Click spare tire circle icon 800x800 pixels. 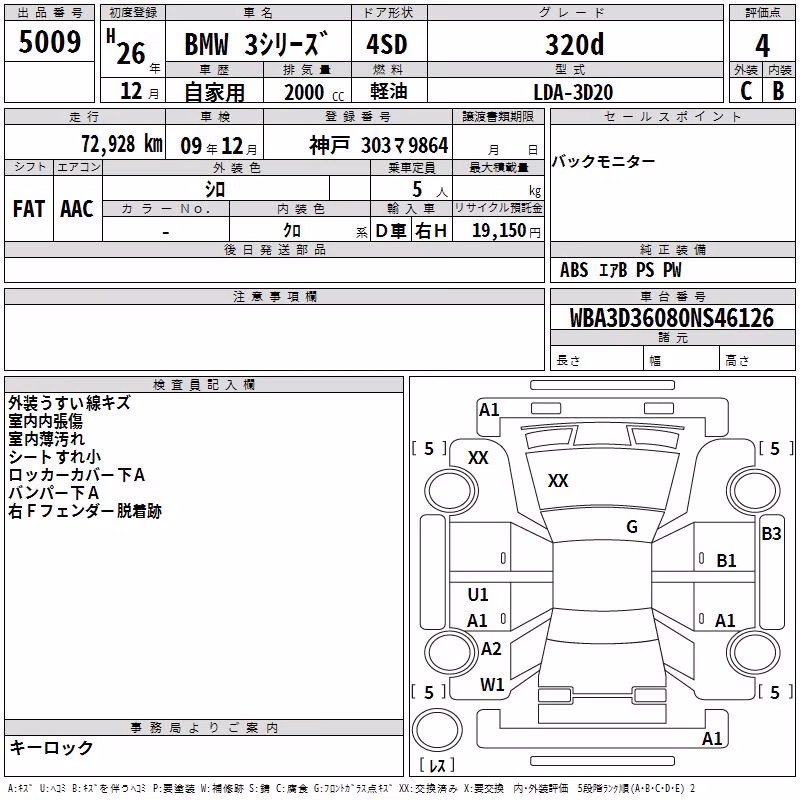pyautogui.click(x=437, y=730)
